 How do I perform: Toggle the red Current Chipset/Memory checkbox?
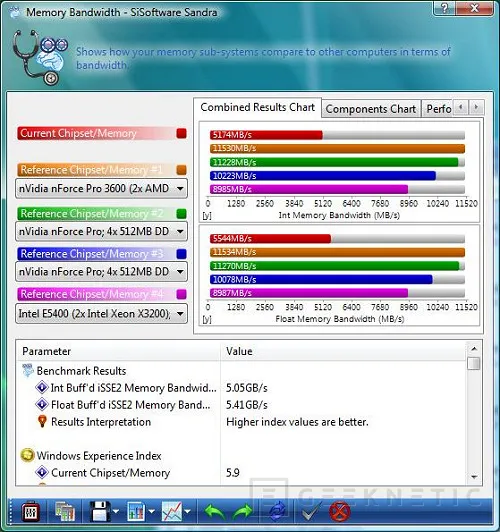click(181, 133)
